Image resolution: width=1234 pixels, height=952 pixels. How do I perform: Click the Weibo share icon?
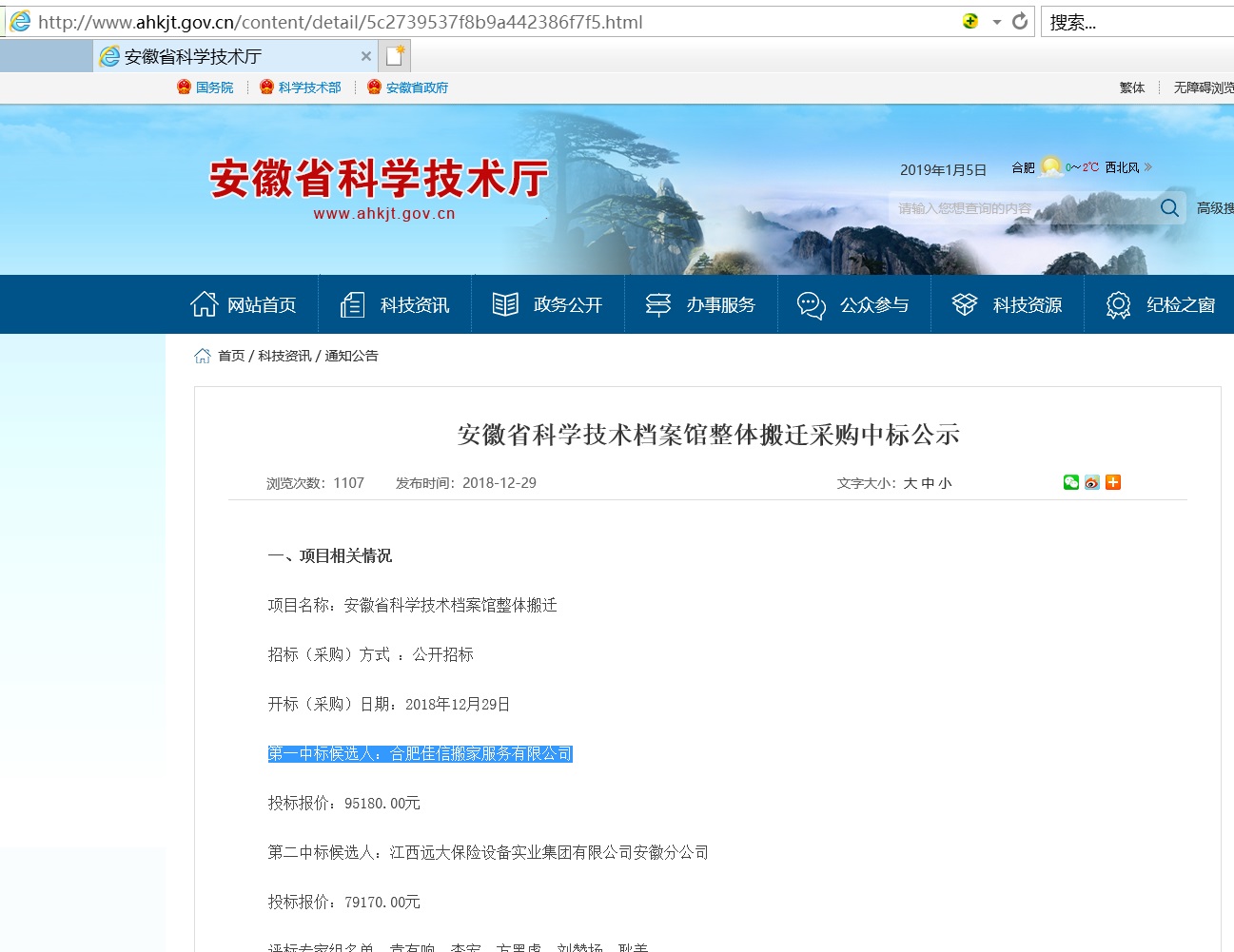[1092, 483]
